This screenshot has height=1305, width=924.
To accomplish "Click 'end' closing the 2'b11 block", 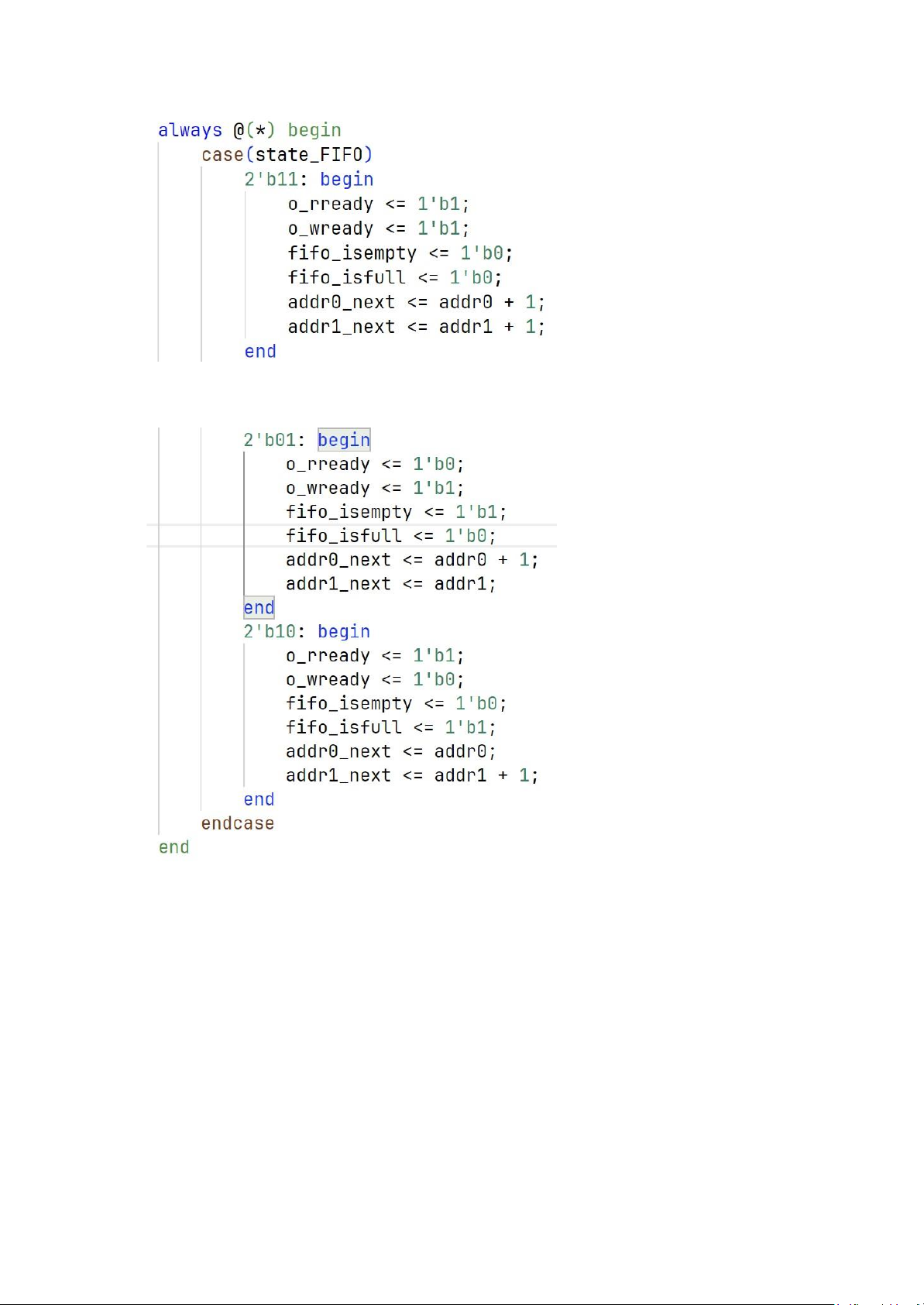I will pyautogui.click(x=260, y=352).
